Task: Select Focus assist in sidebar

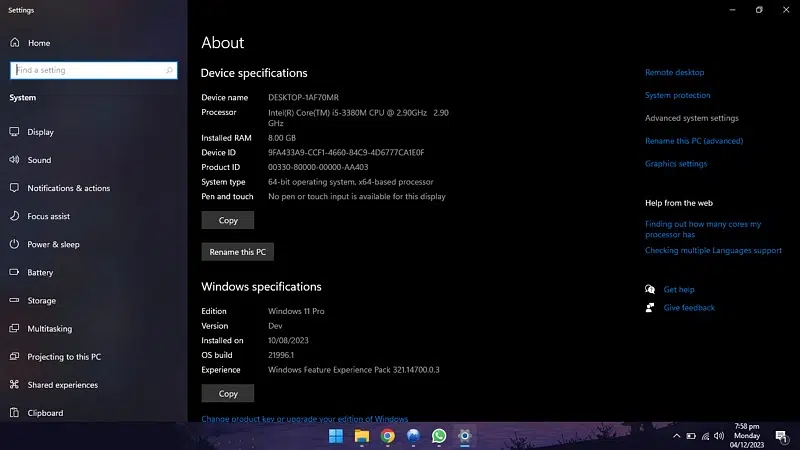Action: point(48,216)
